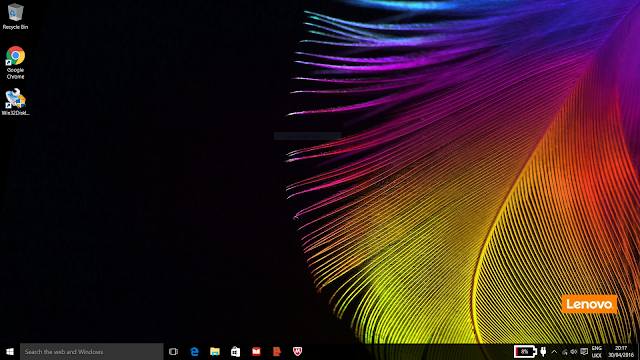The width and height of the screenshot is (640, 360).
Task: Click the Search the web and Windows box
Action: click(91, 351)
